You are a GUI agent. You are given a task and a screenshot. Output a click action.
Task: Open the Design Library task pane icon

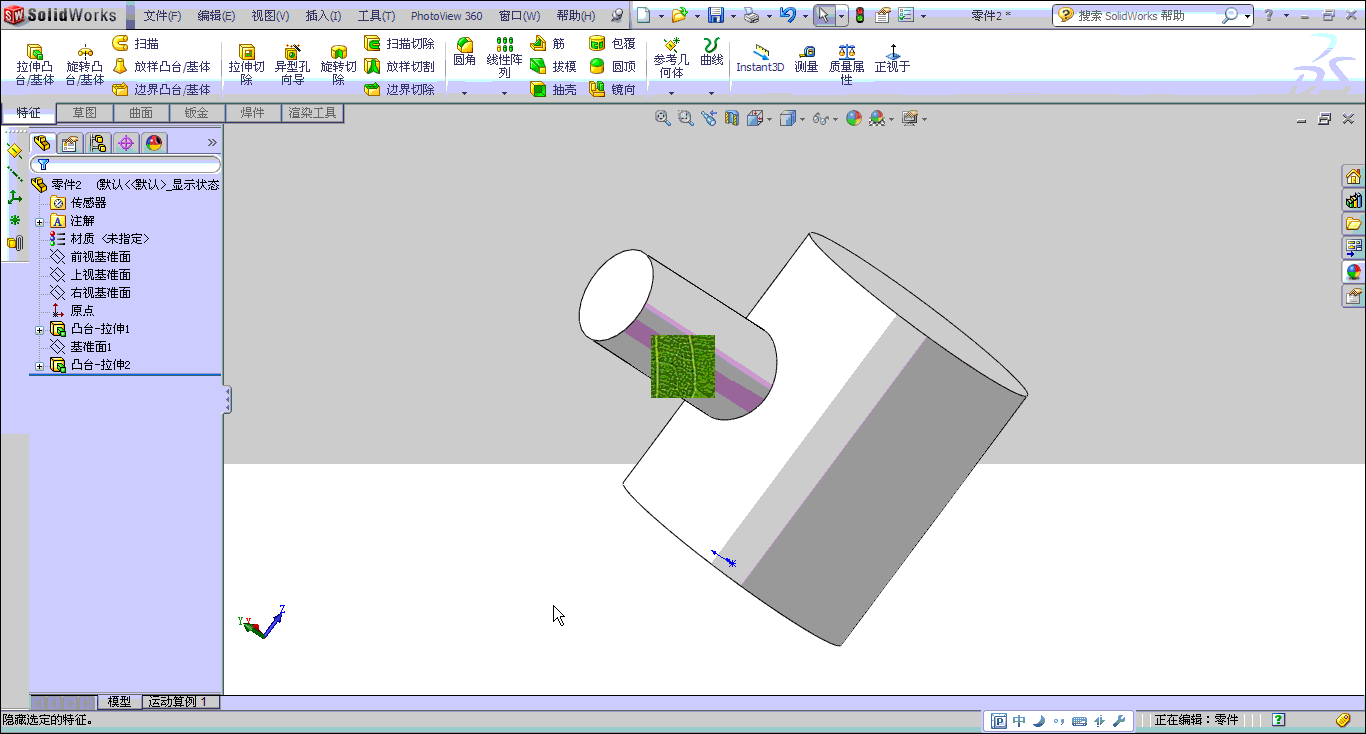(x=1353, y=200)
